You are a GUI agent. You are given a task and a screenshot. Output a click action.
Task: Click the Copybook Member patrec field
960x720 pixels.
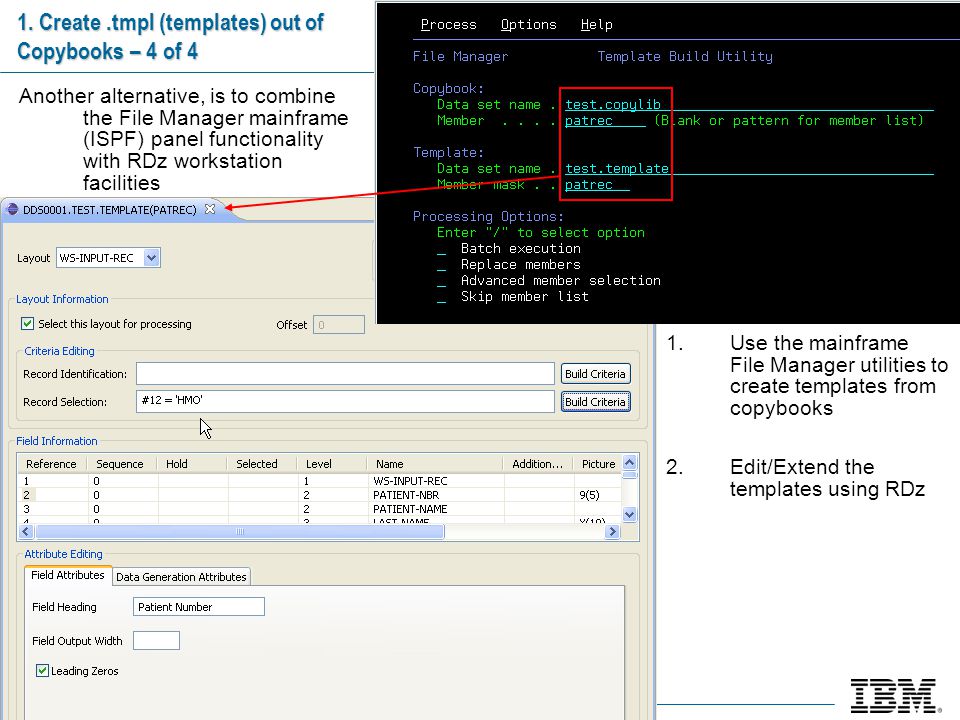coord(605,121)
